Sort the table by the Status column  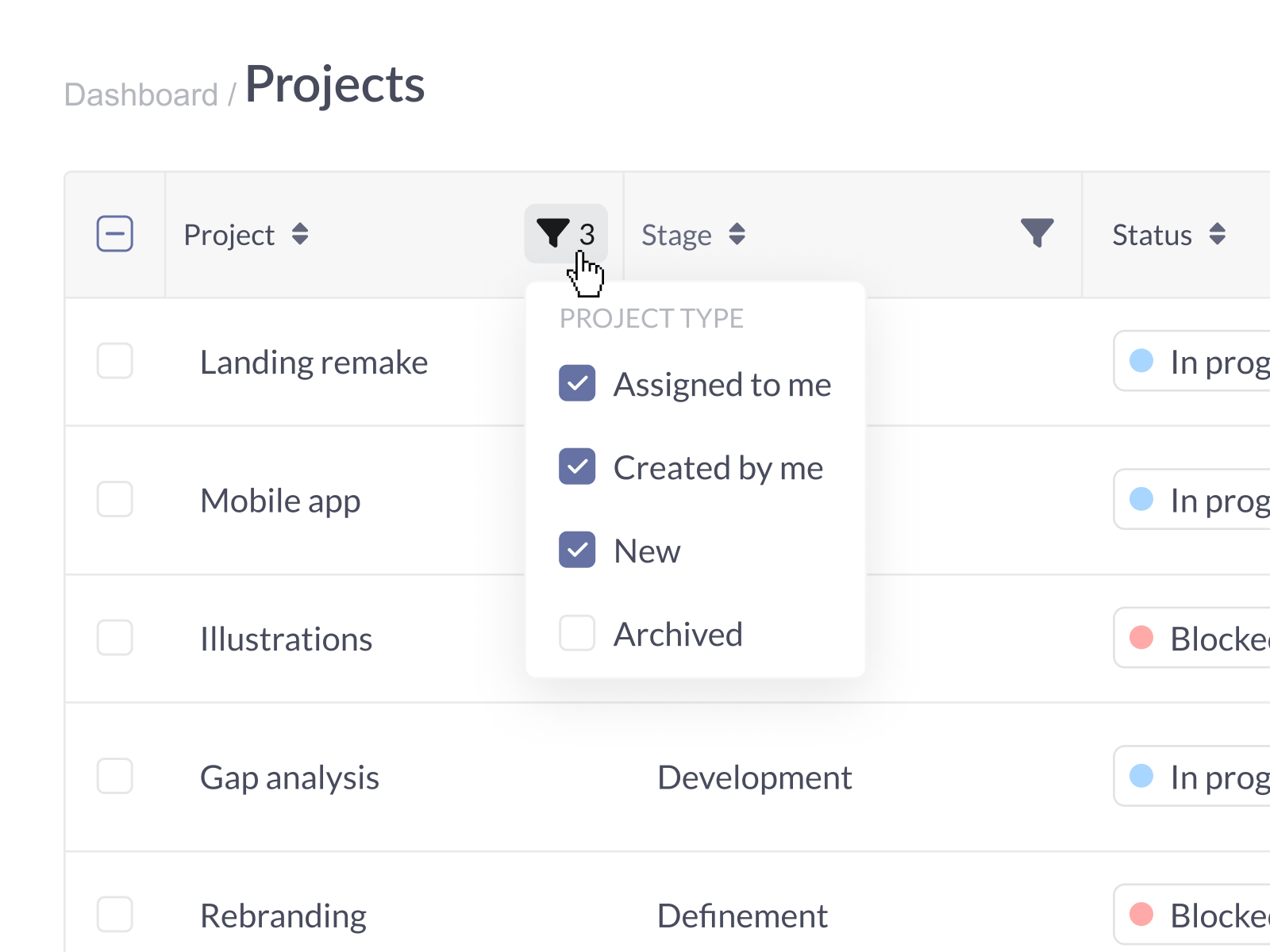(x=1217, y=234)
